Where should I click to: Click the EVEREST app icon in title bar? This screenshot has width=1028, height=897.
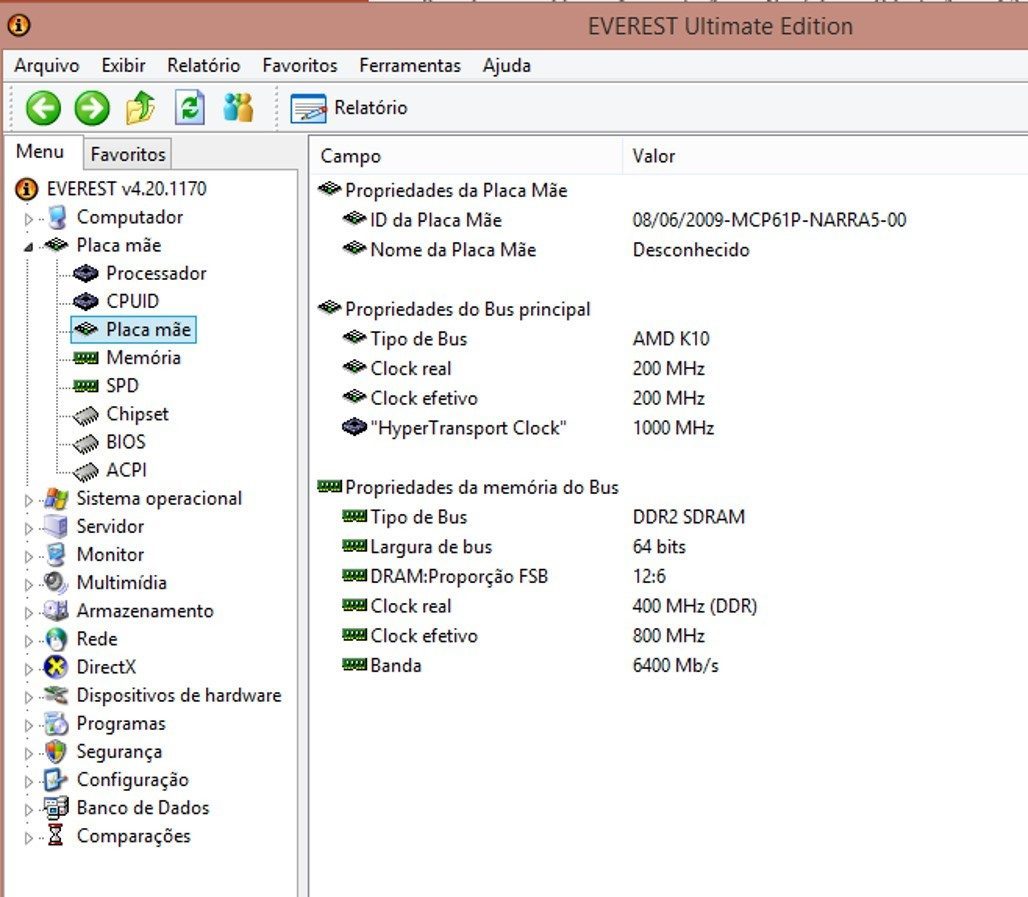(18, 26)
